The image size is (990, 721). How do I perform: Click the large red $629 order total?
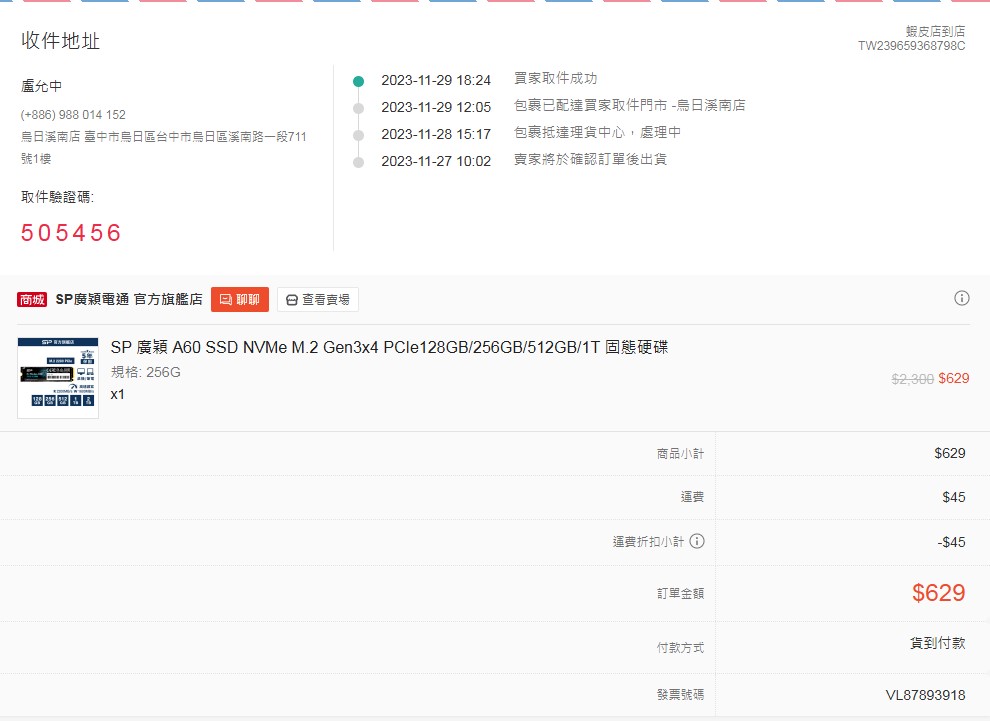[x=938, y=593]
